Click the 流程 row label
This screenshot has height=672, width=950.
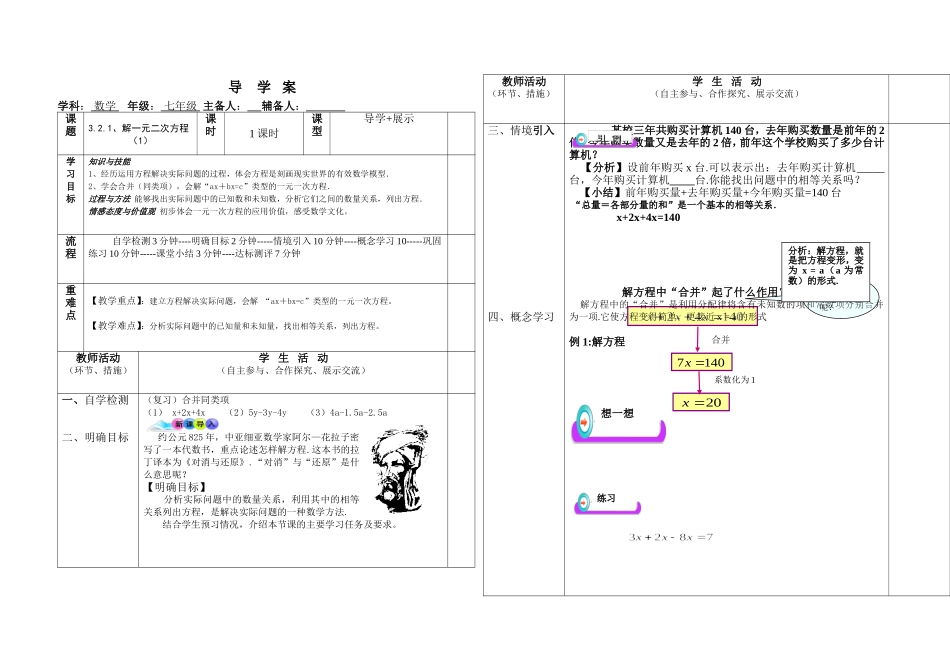(71, 247)
